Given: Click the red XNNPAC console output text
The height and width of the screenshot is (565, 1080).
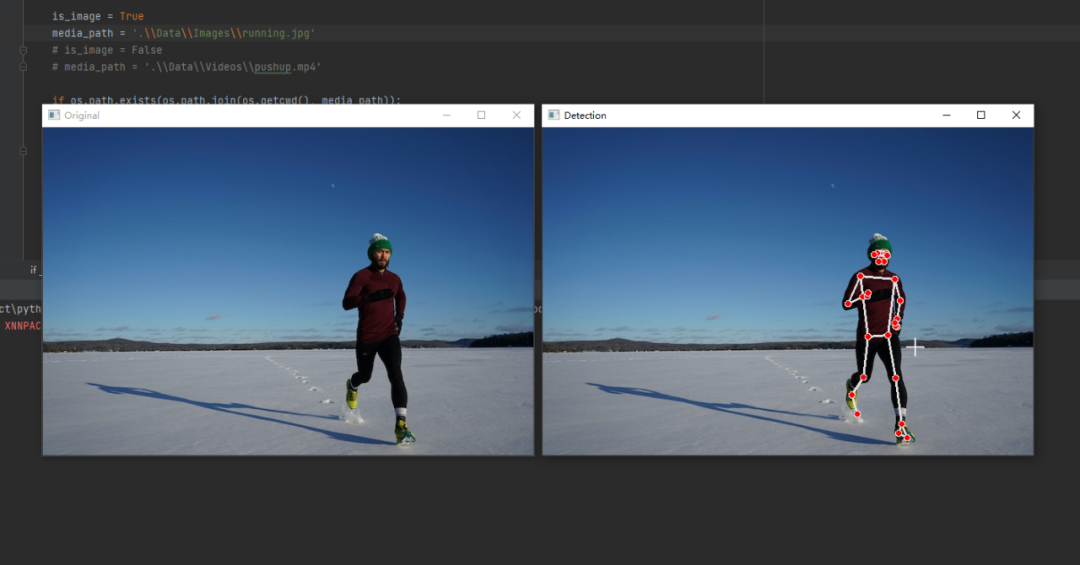Looking at the screenshot, I should (x=23, y=326).
